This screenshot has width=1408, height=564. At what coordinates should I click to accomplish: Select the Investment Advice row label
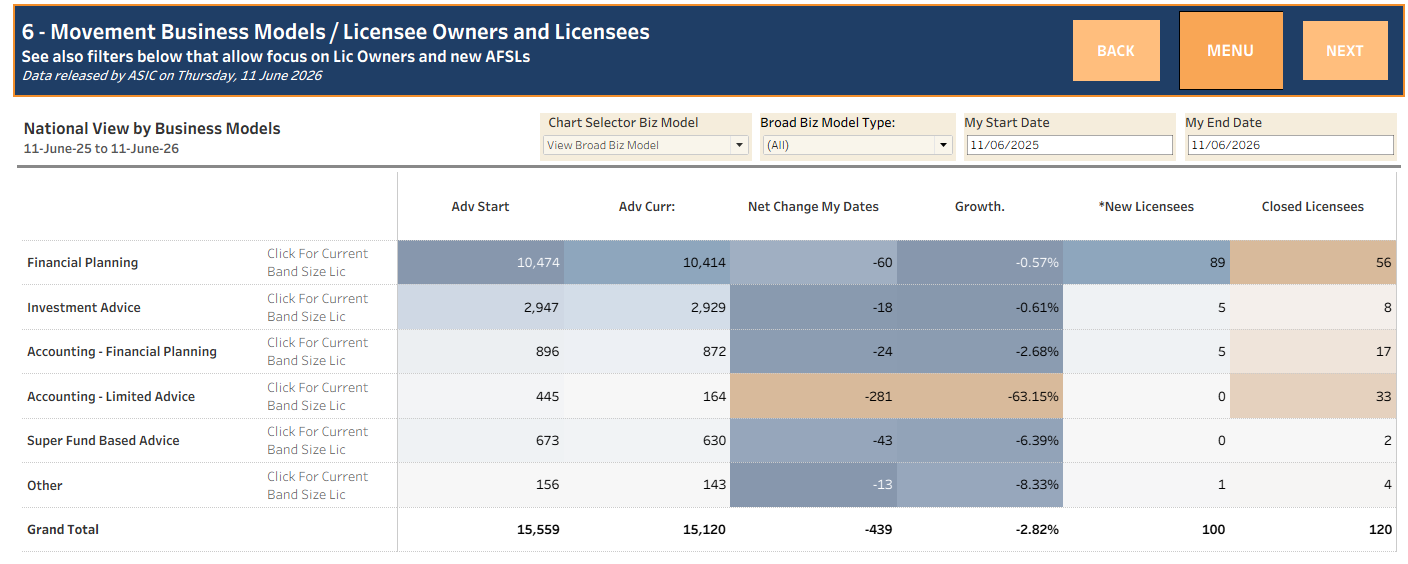[x=84, y=307]
